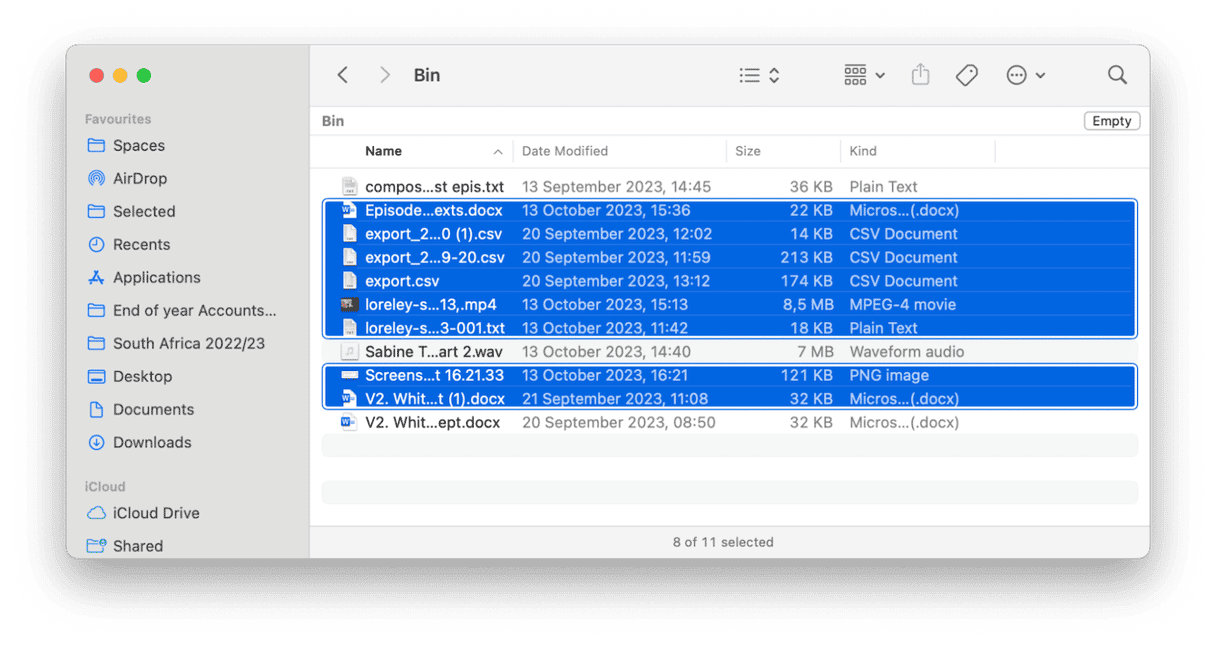
Task: Click the loreley mp4 movie thumbnail
Action: [349, 305]
